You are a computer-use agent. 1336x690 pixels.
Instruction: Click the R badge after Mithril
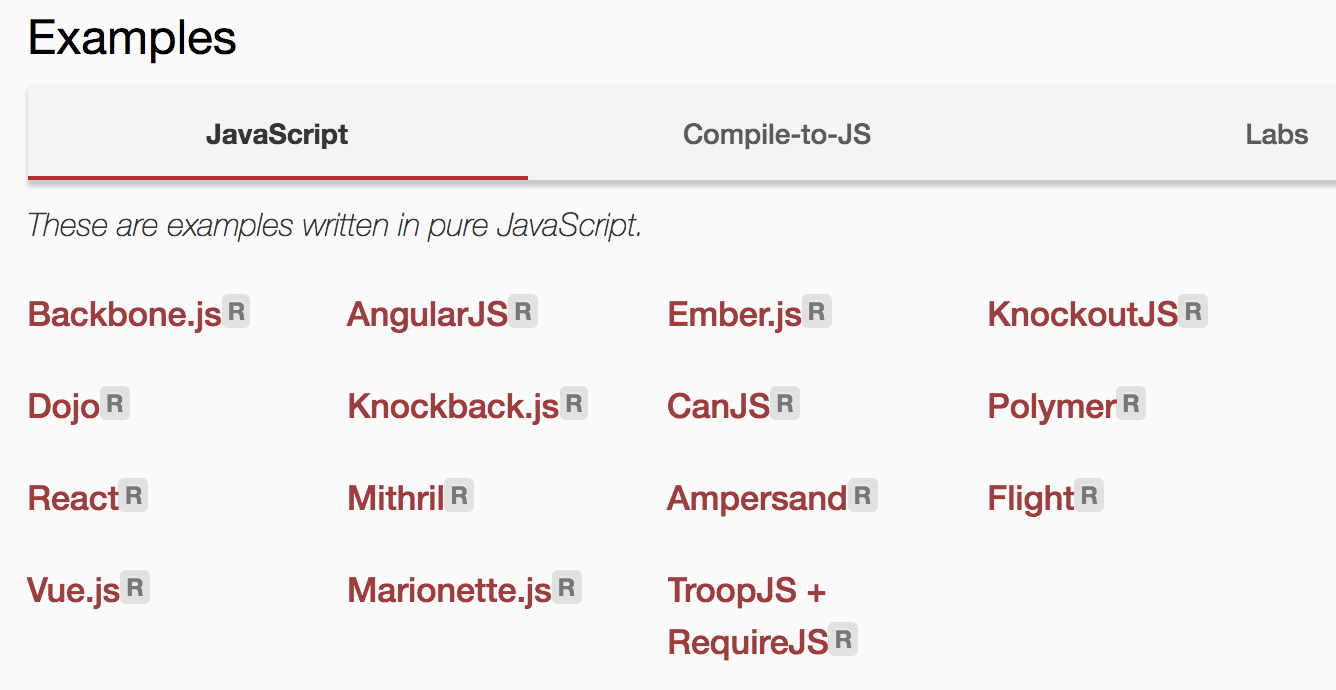459,495
